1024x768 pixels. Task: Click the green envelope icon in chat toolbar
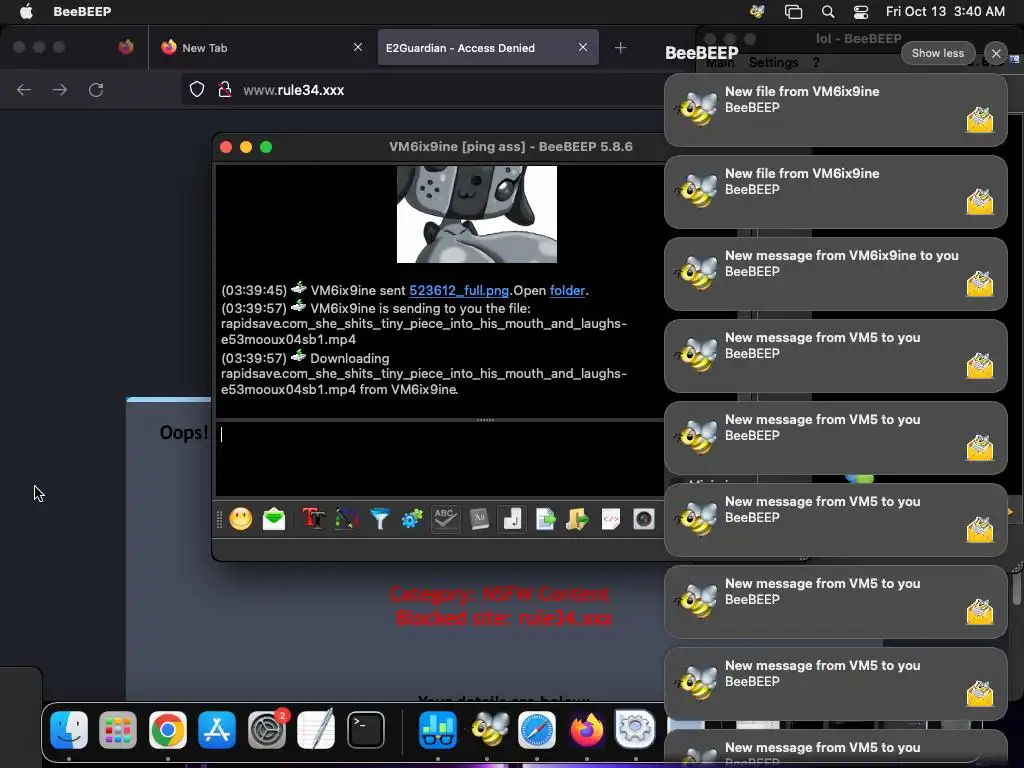coord(274,519)
